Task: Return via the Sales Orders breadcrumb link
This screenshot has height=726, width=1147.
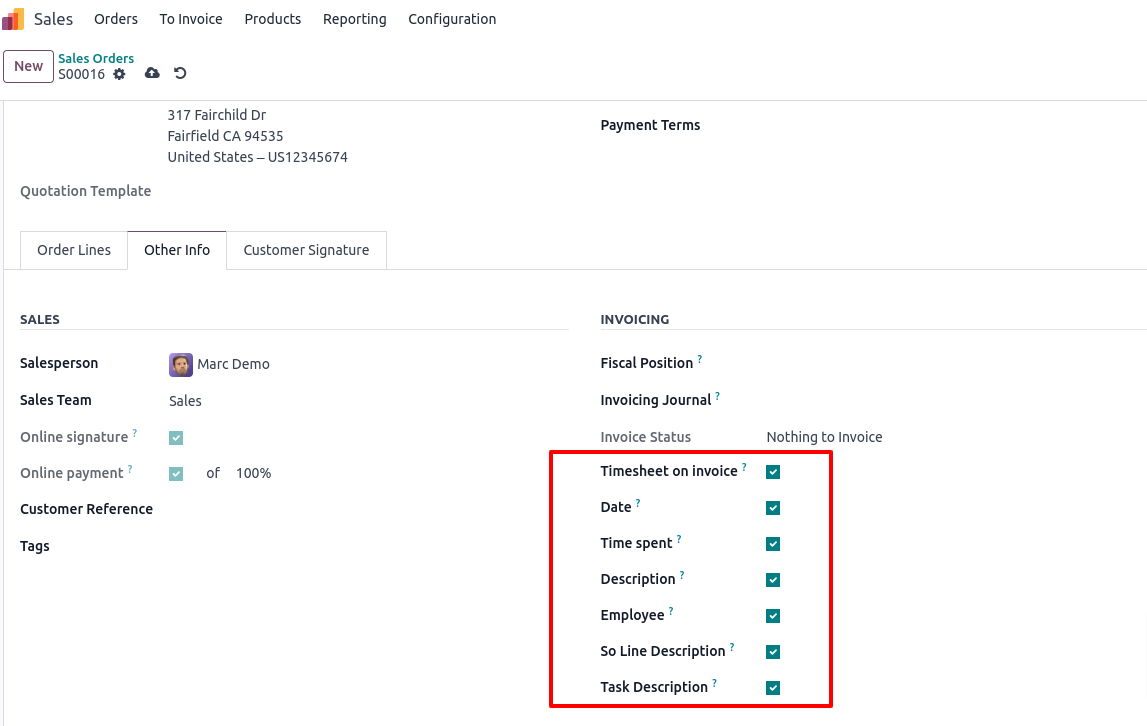Action: point(95,58)
